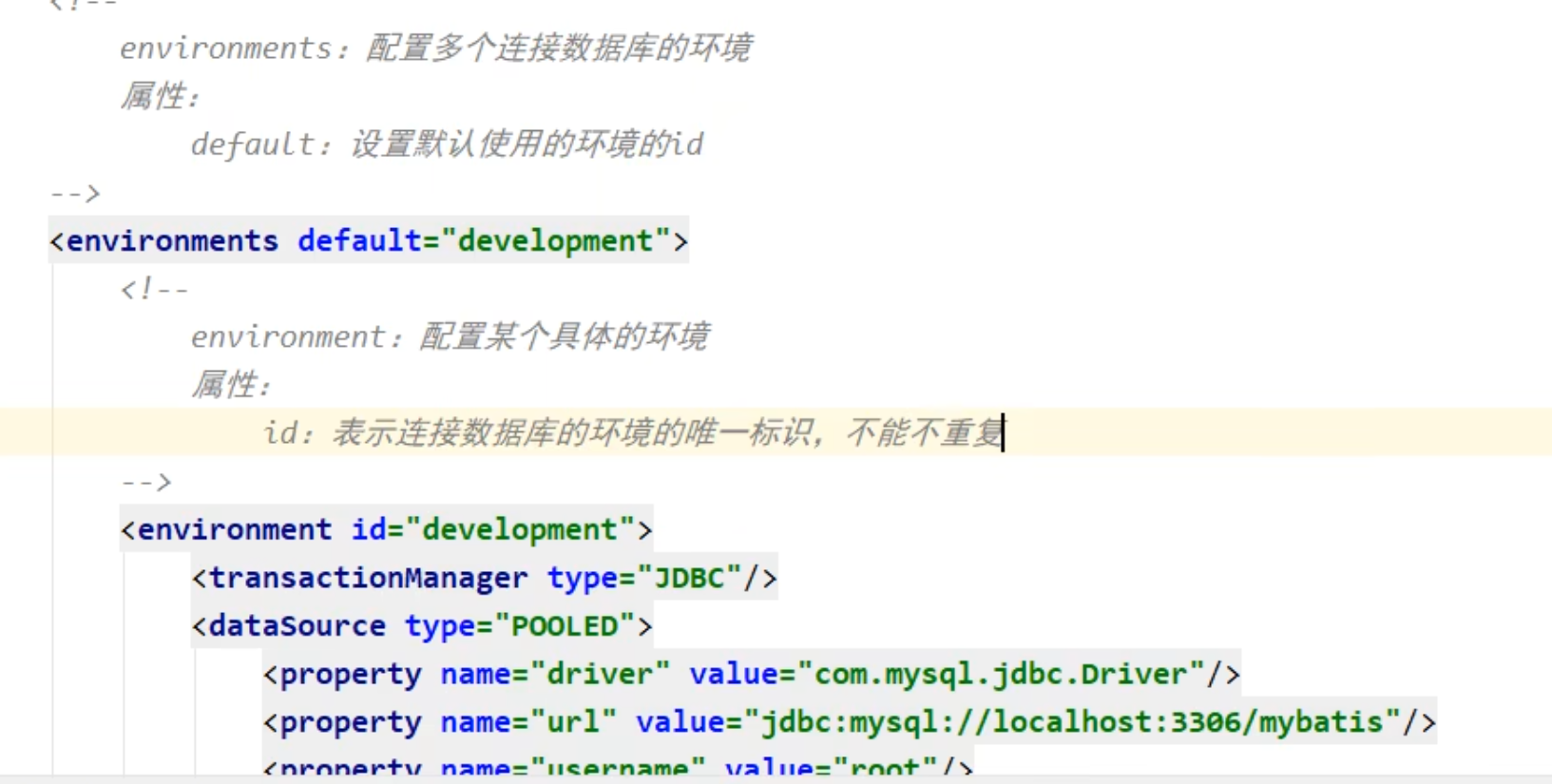Click the "POOLED" type value
This screenshot has width=1552, height=784.
click(565, 626)
